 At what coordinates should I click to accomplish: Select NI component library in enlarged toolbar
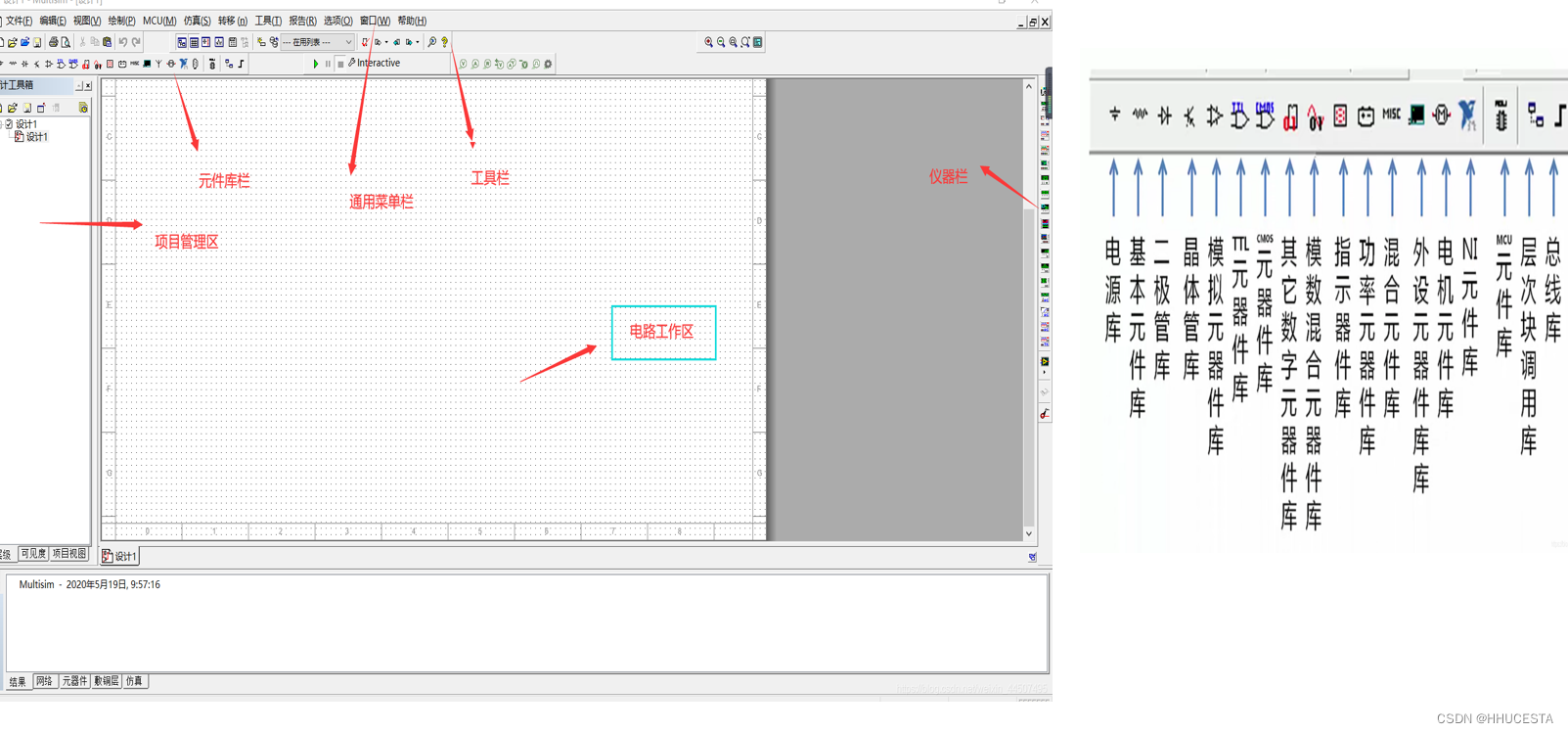1467,115
